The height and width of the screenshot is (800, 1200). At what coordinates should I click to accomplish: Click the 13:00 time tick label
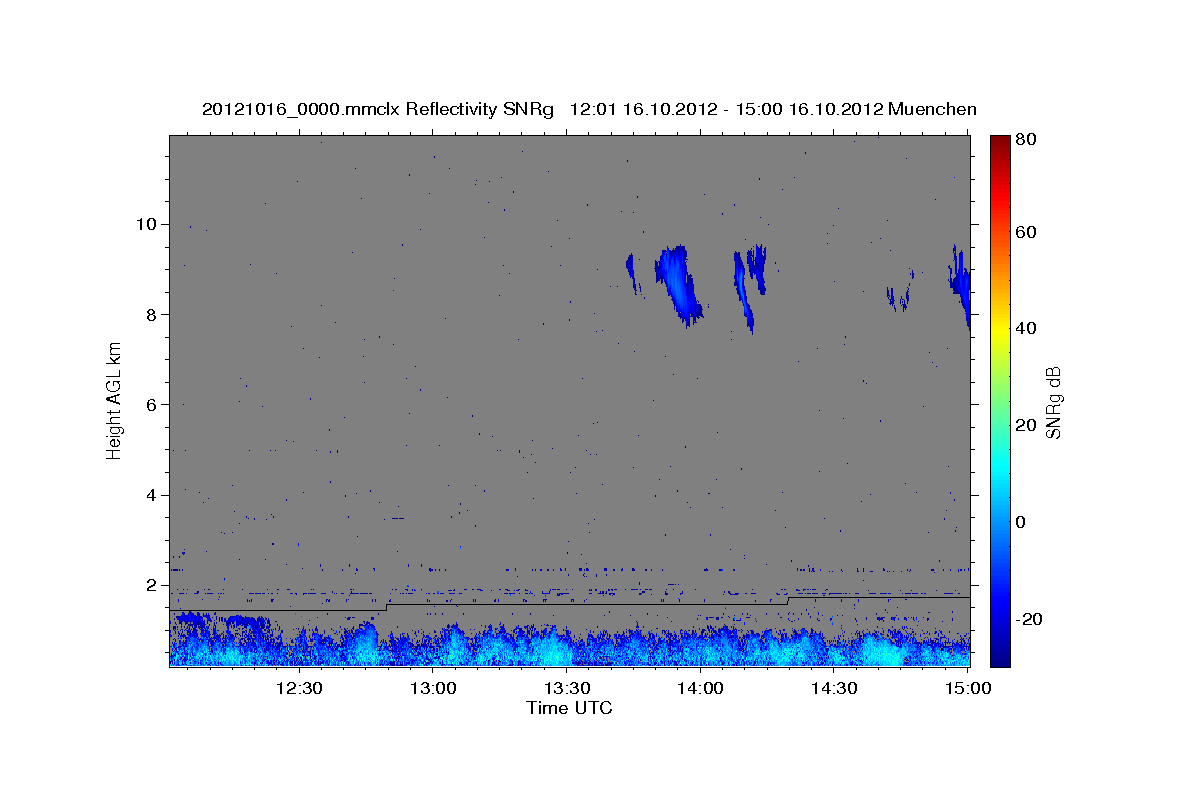(x=434, y=688)
